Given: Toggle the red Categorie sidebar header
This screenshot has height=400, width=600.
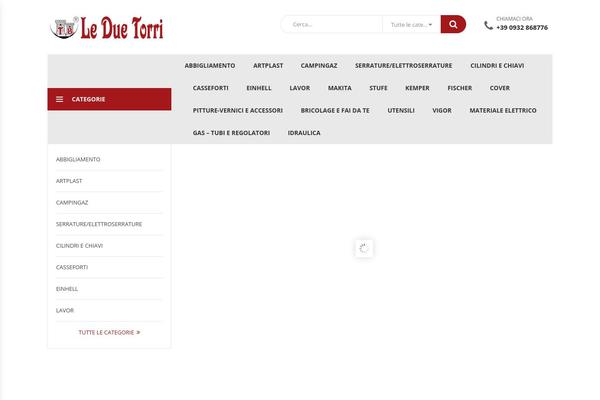Looking at the screenshot, I should point(109,99).
